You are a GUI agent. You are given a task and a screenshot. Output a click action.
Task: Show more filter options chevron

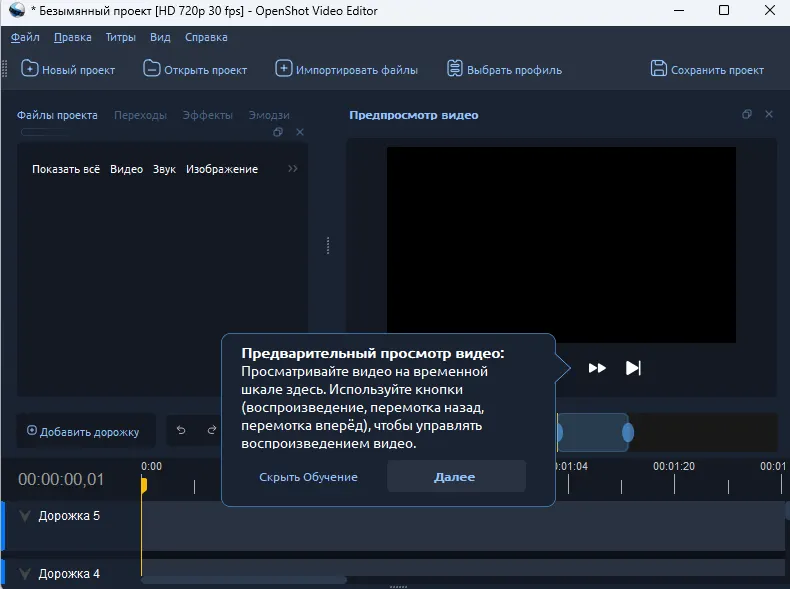pyautogui.click(x=293, y=169)
